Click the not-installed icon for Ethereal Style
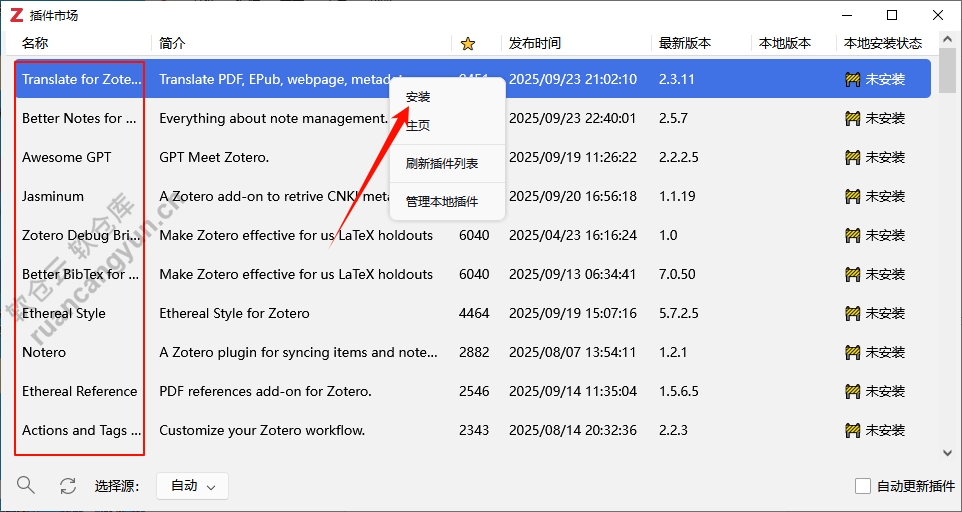The height and width of the screenshot is (512, 962). point(852,313)
